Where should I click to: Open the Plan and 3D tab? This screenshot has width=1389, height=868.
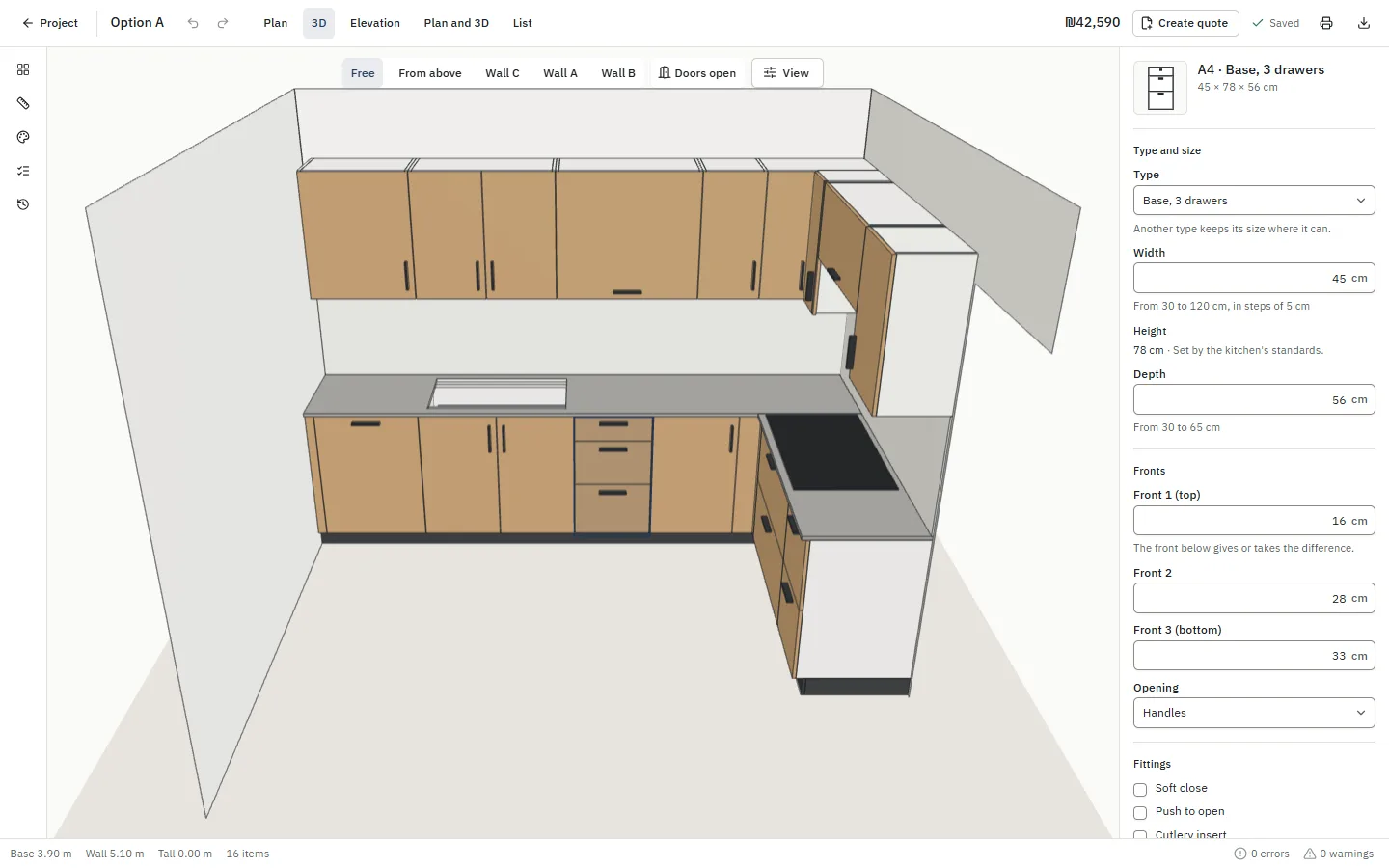(x=456, y=23)
